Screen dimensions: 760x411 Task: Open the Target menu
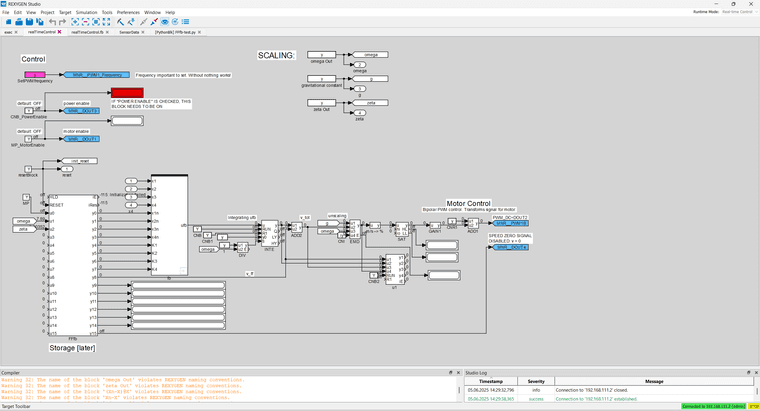pos(65,12)
